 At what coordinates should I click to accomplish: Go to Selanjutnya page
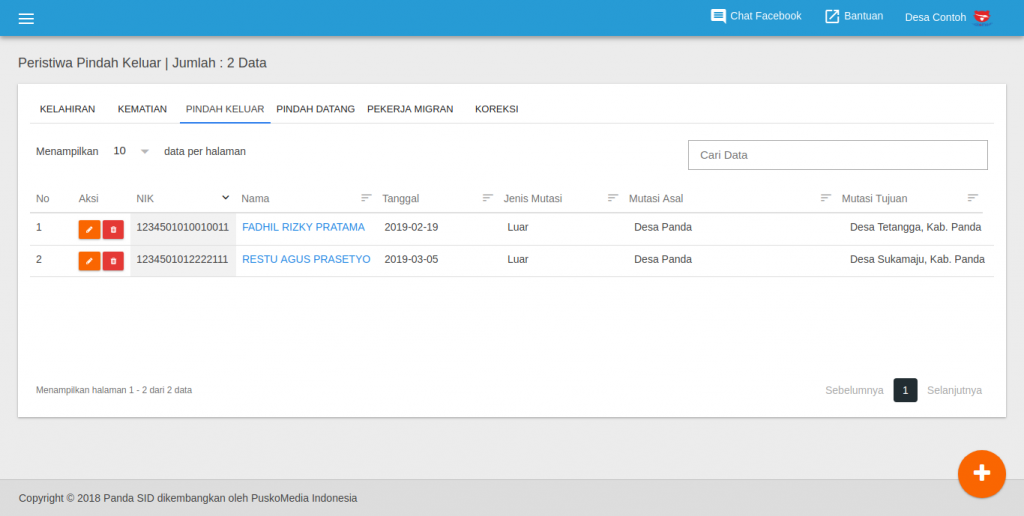click(x=954, y=391)
